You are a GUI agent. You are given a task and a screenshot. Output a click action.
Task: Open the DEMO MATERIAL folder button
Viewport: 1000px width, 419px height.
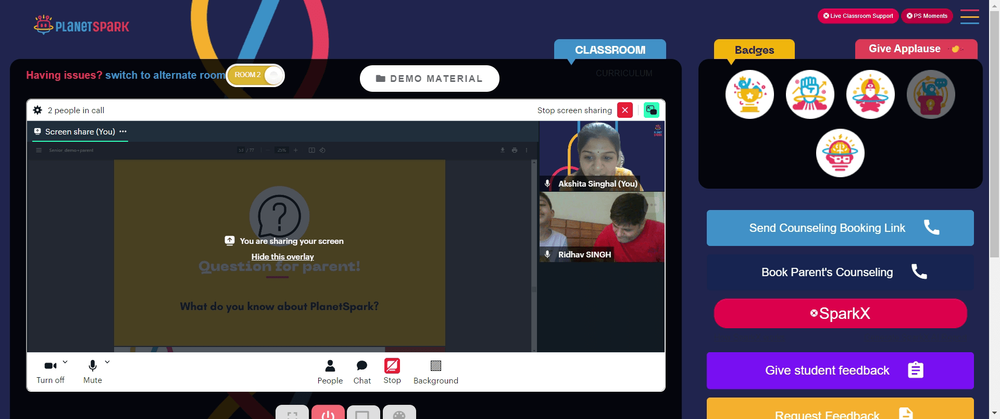pos(429,78)
